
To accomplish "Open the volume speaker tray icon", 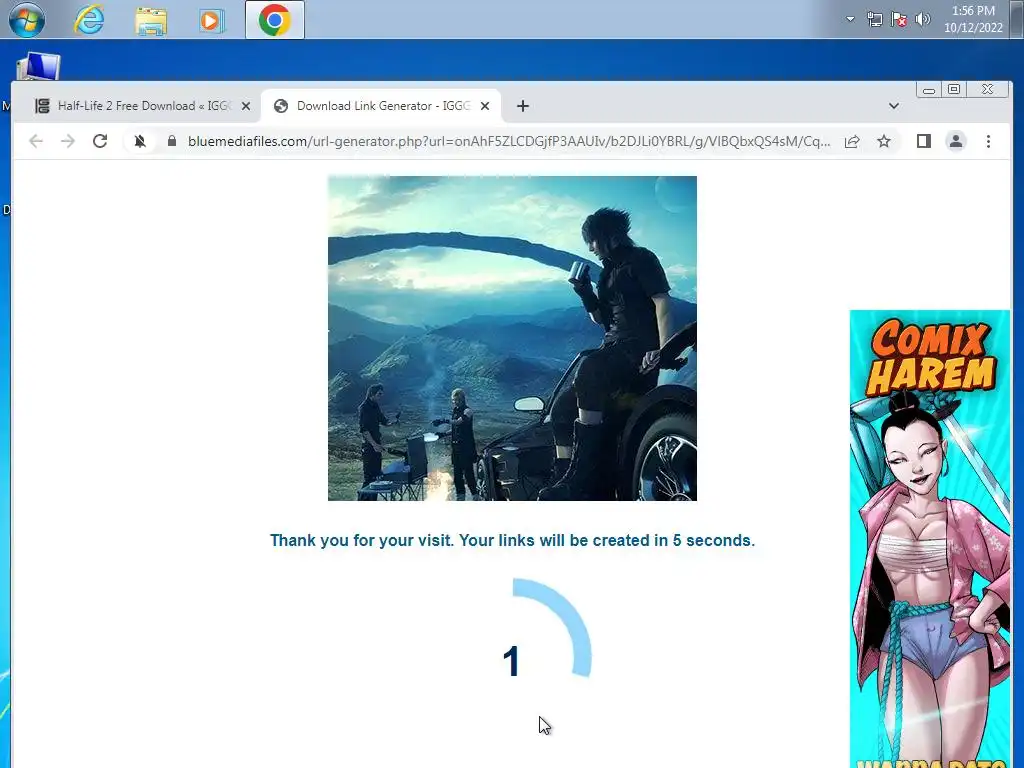I will pyautogui.click(x=922, y=19).
